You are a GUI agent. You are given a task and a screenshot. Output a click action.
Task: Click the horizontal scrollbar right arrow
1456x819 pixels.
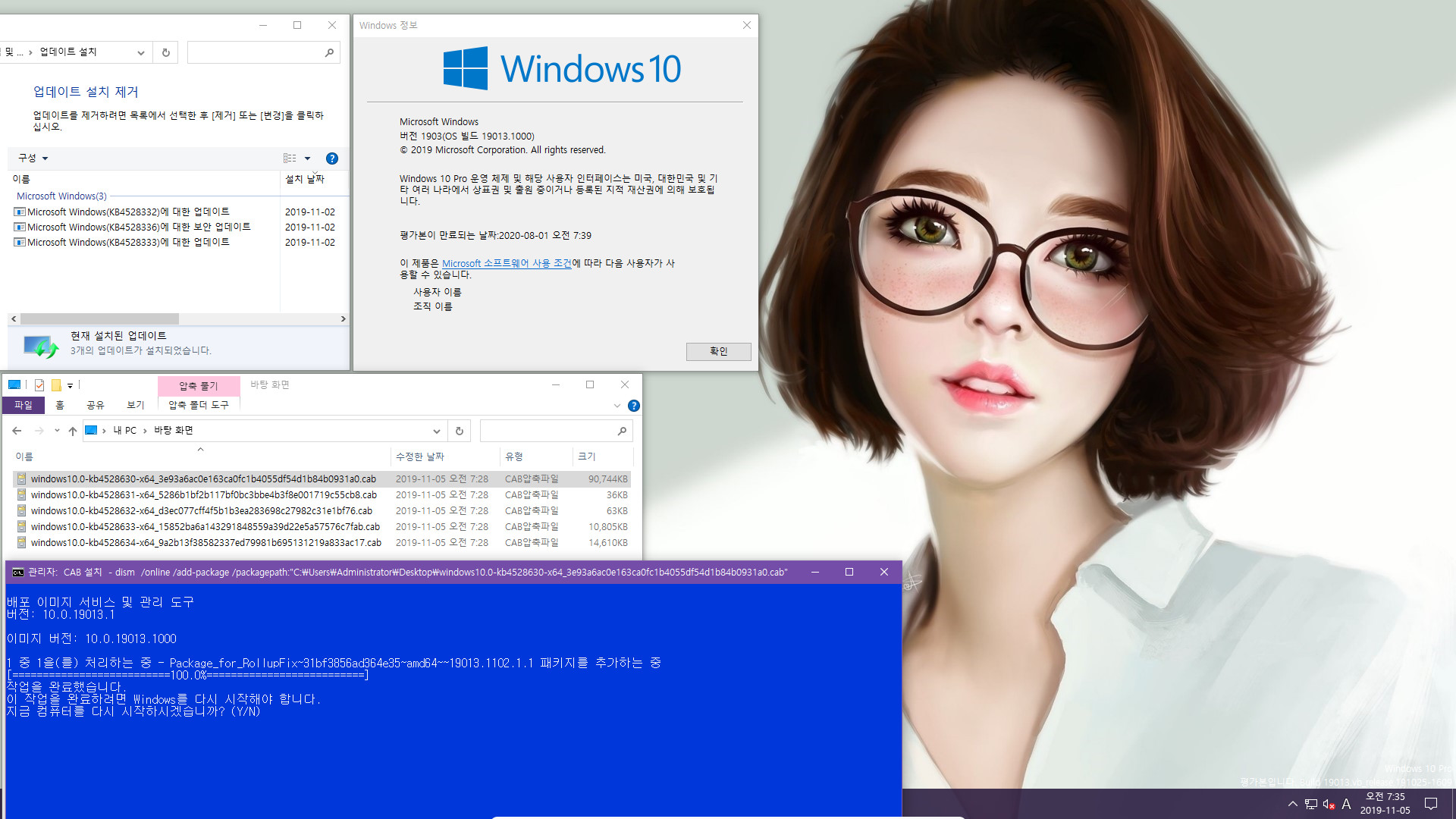tap(343, 319)
